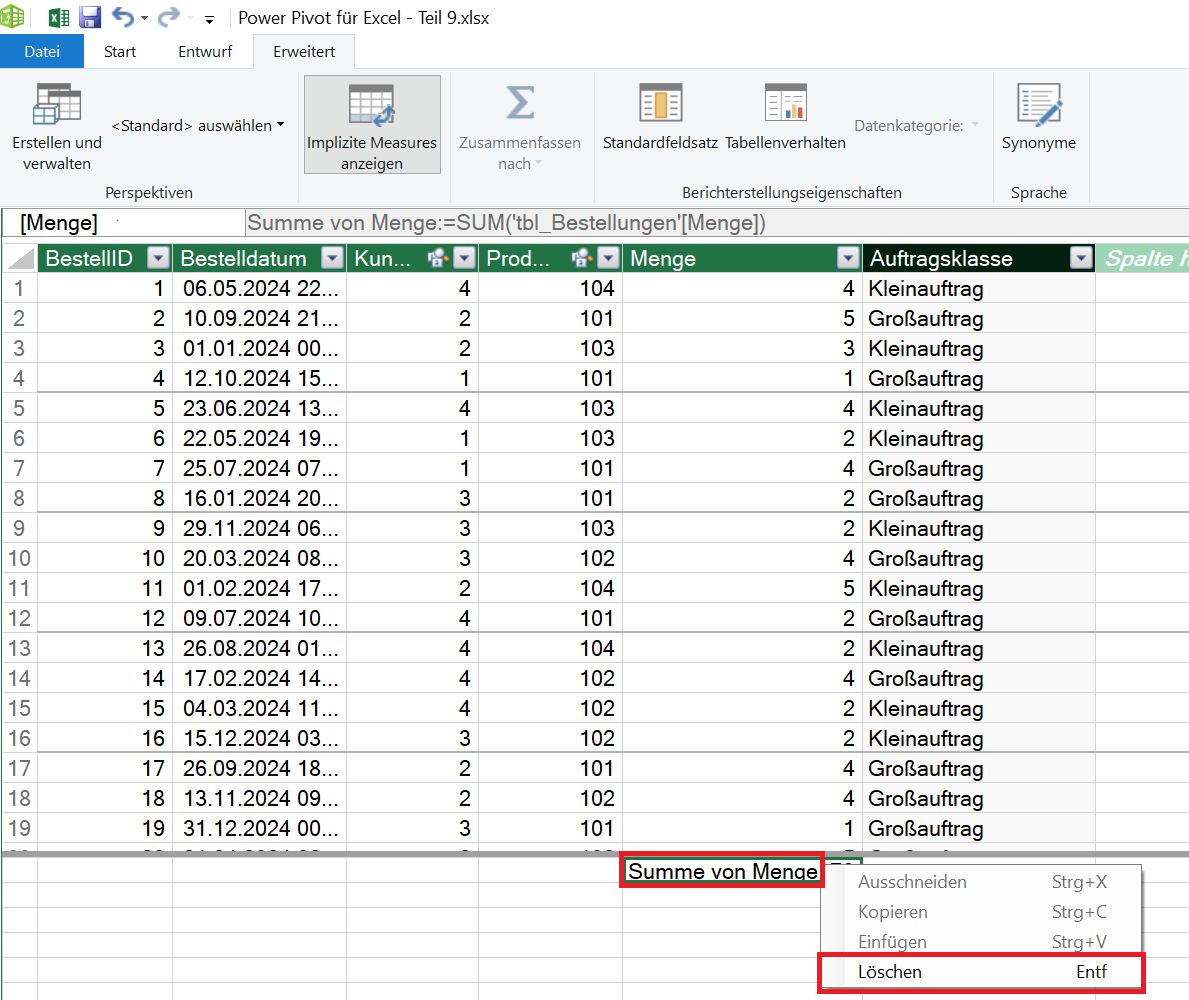Click date cell 15.12.2024 03...
The image size is (1189, 1000).
pos(260,738)
